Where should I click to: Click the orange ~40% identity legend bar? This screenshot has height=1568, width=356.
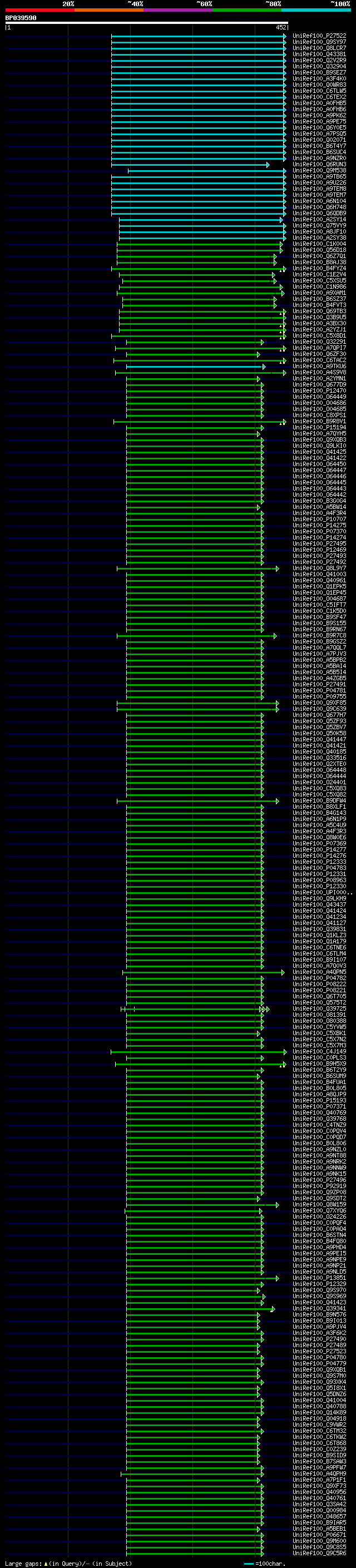point(109,10)
